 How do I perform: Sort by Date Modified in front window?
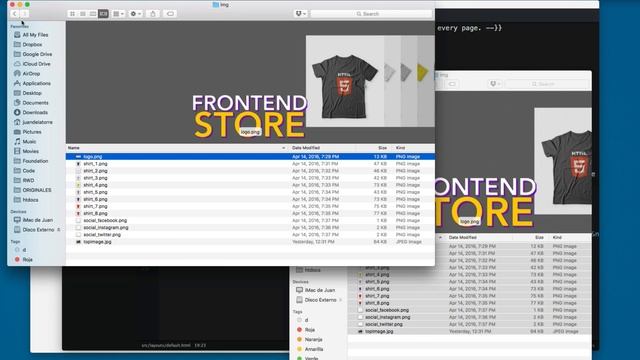coord(306,148)
